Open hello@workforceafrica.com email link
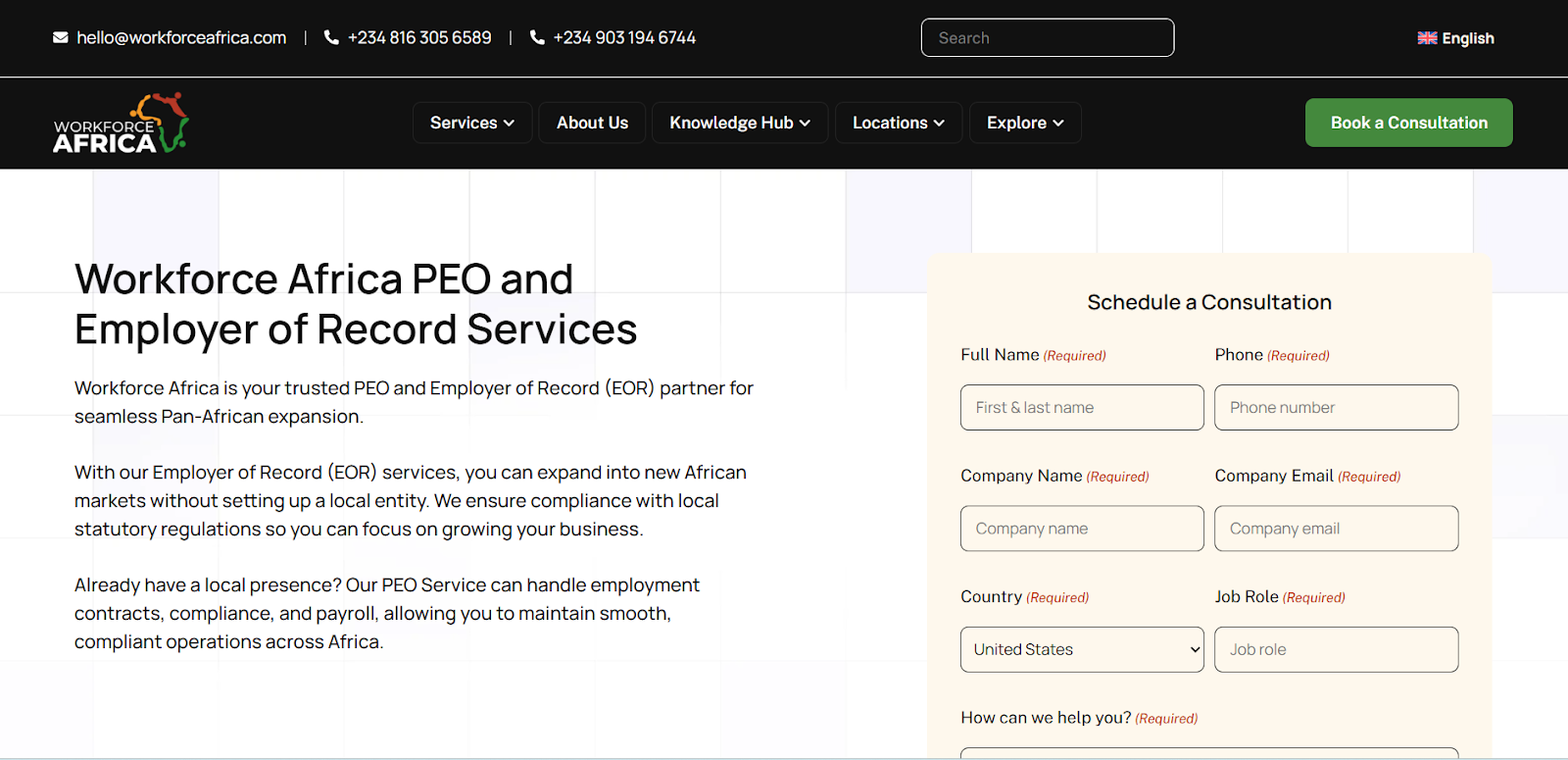1568x760 pixels. pyautogui.click(x=181, y=37)
